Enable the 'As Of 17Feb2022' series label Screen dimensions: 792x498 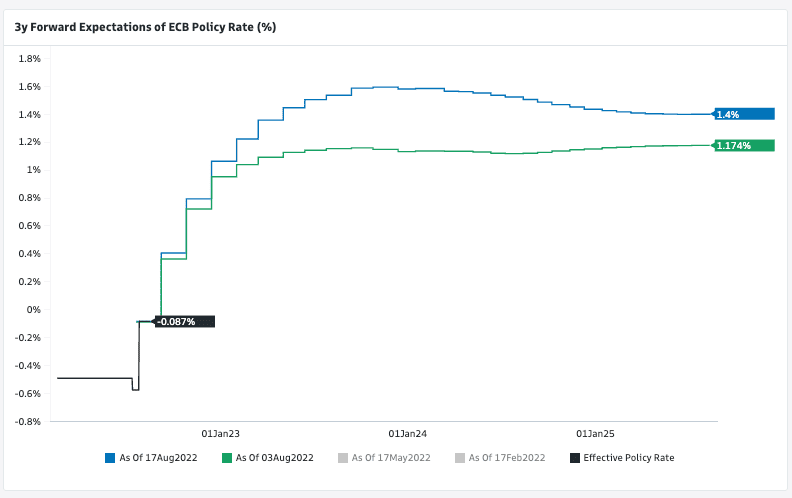507,458
